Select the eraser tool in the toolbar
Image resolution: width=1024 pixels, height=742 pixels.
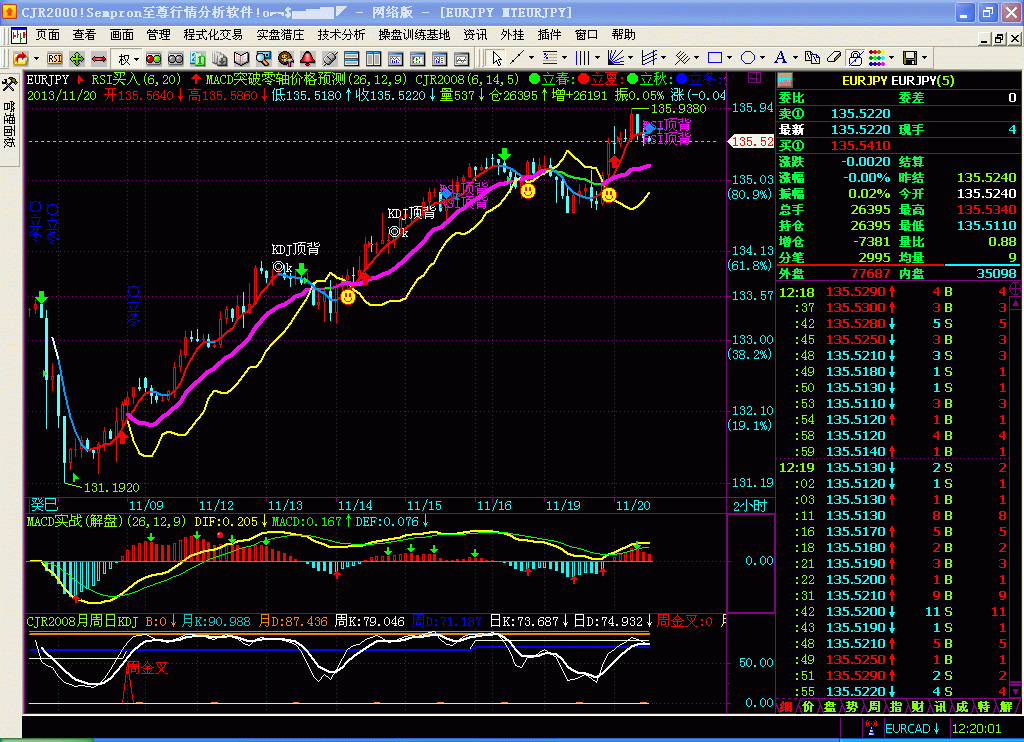(x=834, y=58)
